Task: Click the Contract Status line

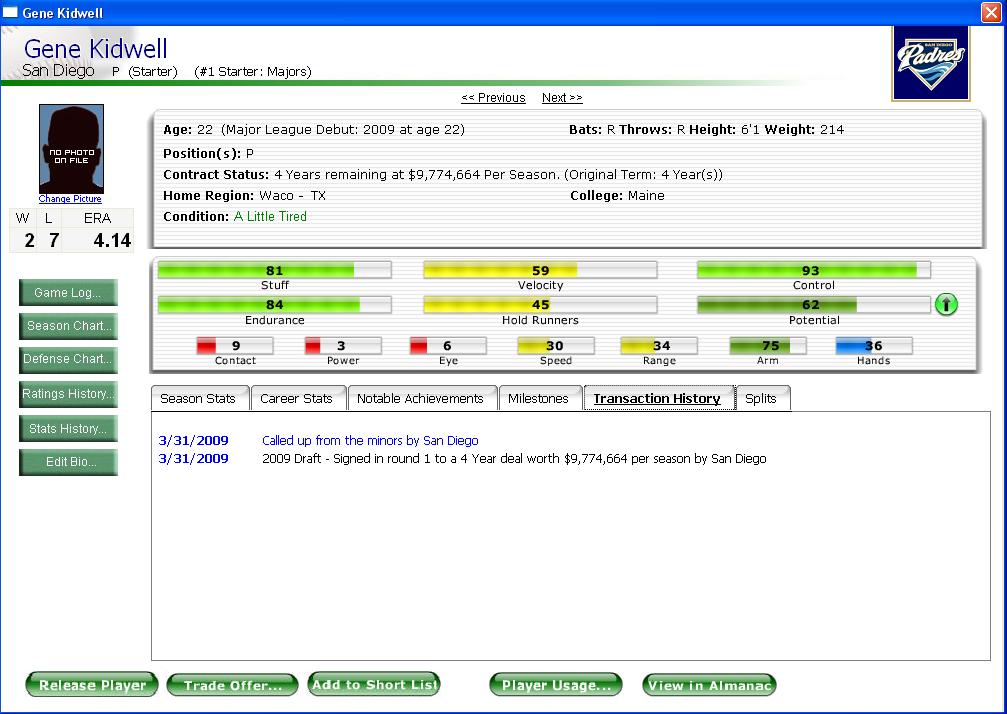Action: [443, 175]
